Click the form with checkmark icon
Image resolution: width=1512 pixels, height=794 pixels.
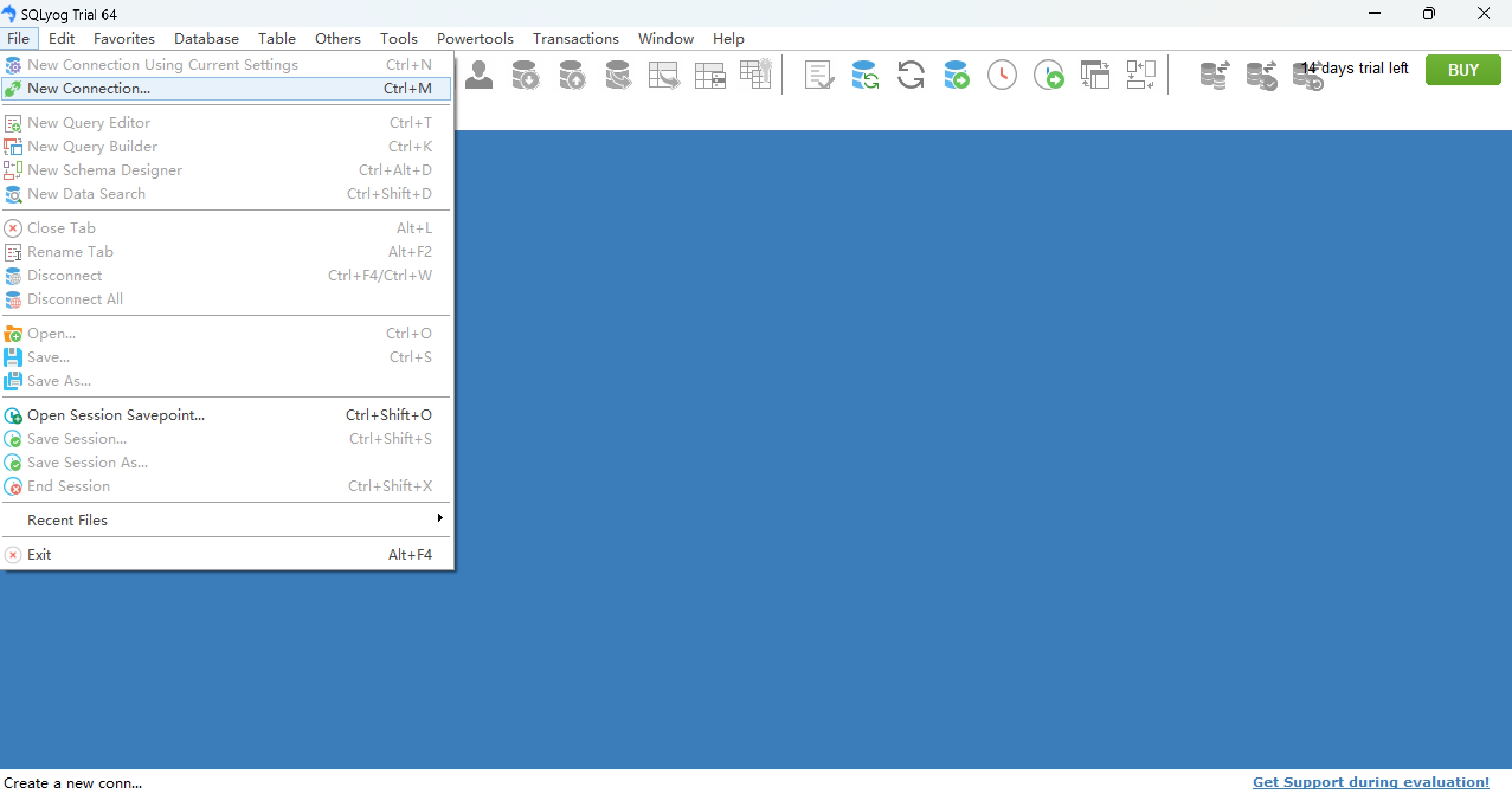point(819,75)
